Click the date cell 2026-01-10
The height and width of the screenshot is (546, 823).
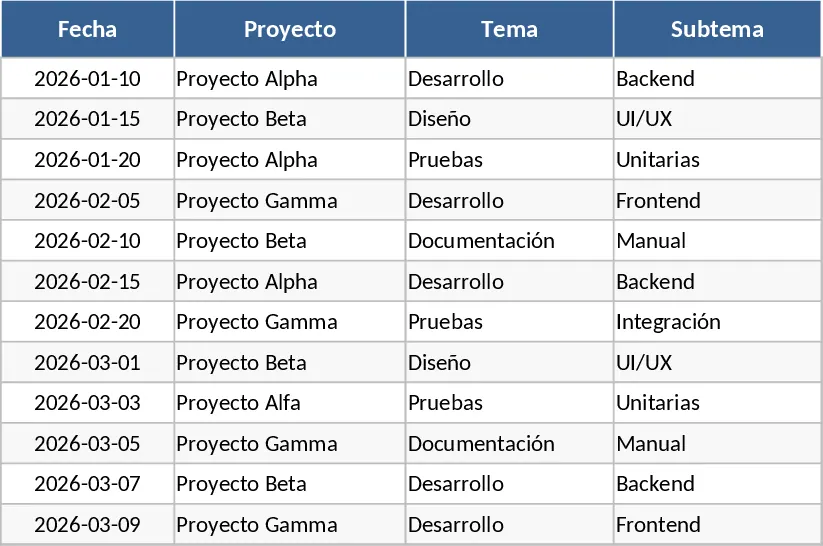tap(88, 78)
